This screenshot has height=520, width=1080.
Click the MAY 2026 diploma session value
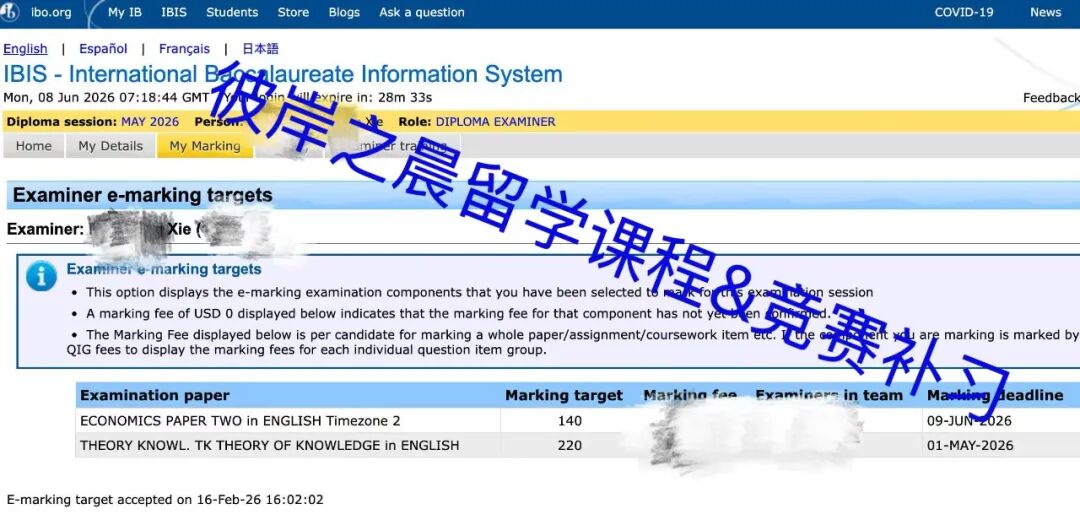[150, 122]
